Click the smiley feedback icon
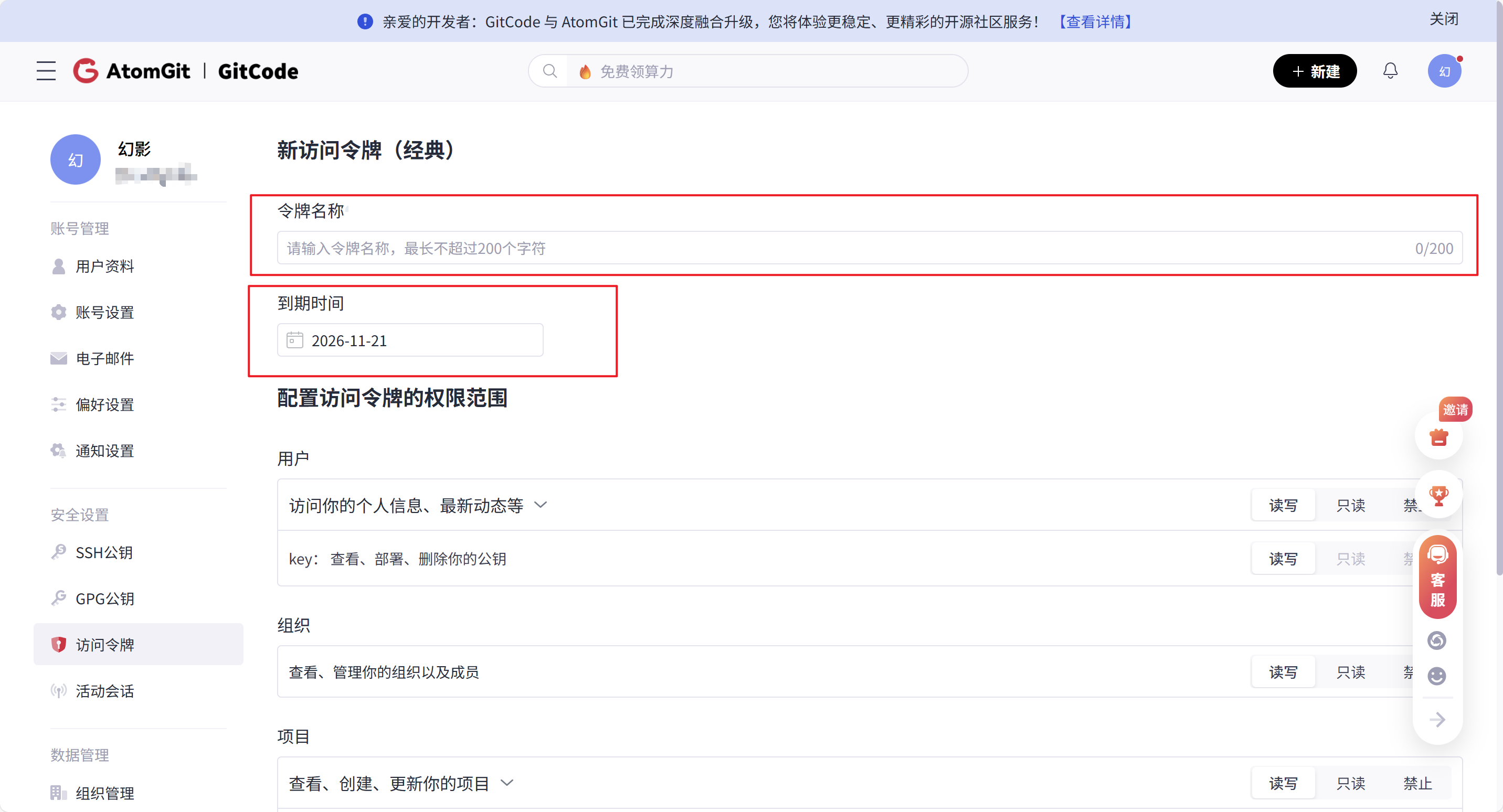 coord(1436,676)
